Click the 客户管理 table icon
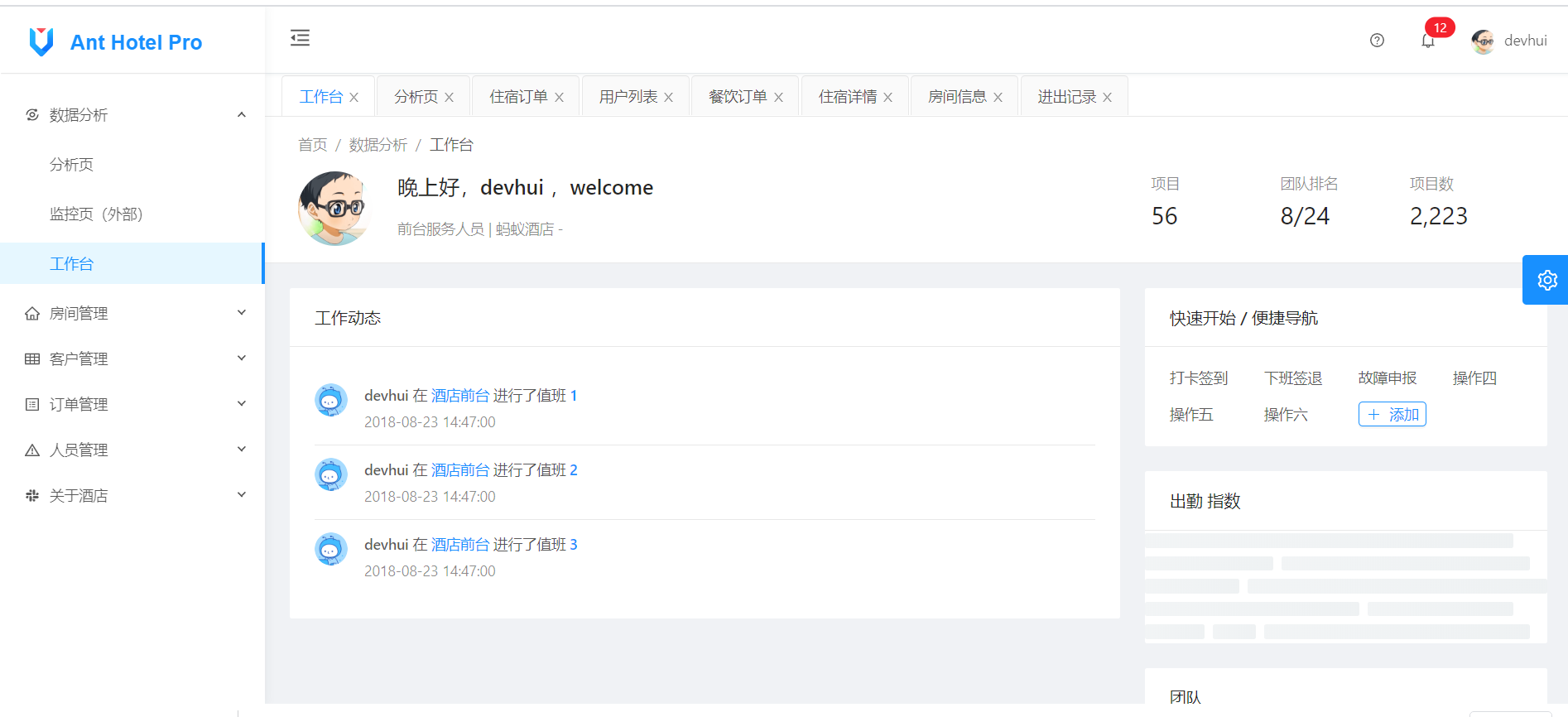1568x717 pixels. coord(32,358)
